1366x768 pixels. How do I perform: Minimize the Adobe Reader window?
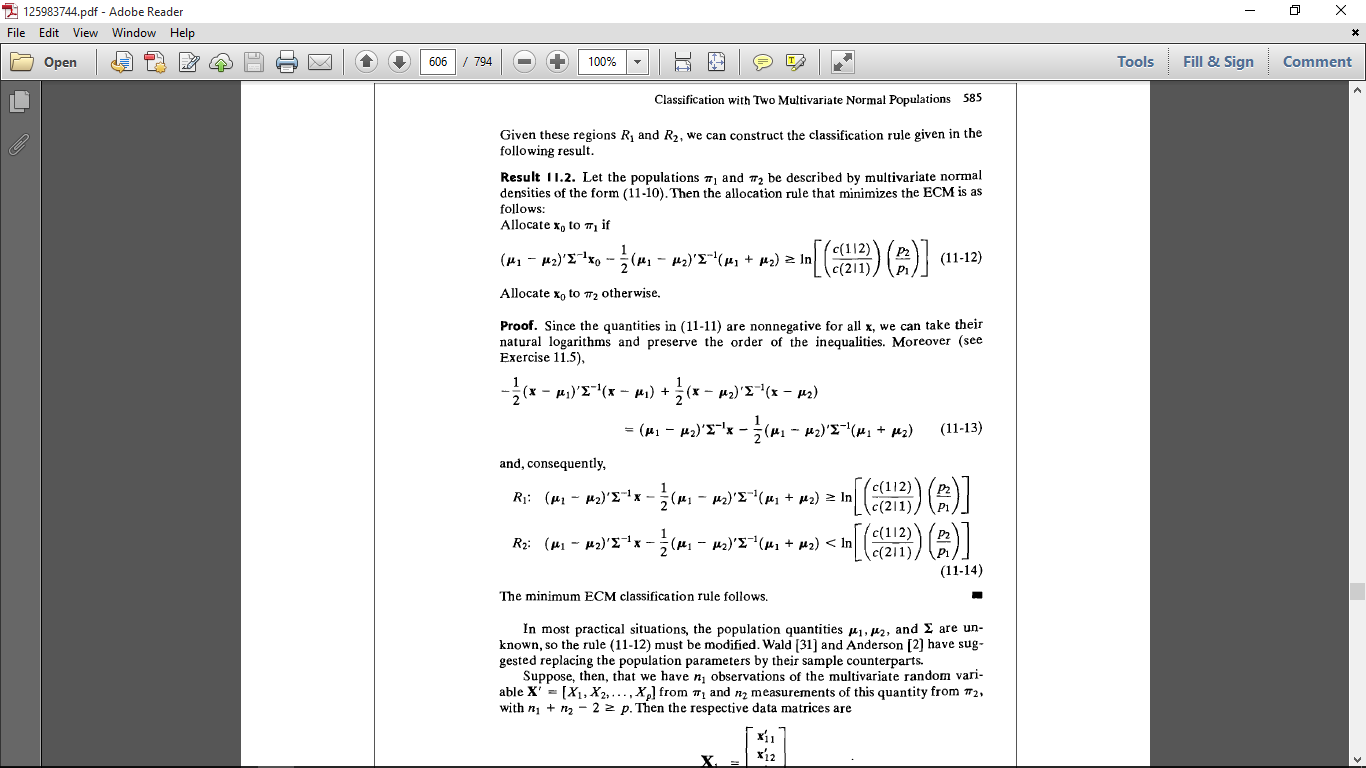pos(1249,11)
